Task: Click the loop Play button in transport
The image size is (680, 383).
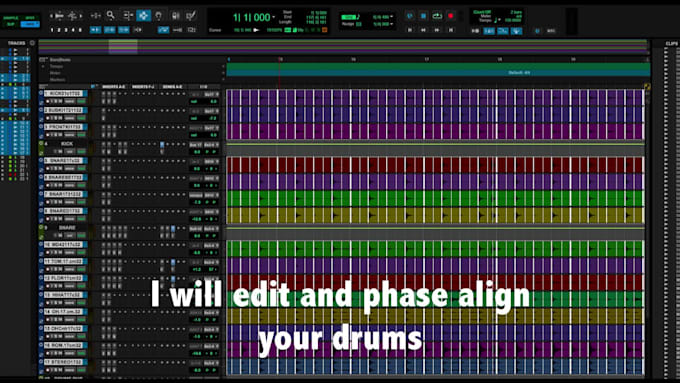Action: (437, 16)
